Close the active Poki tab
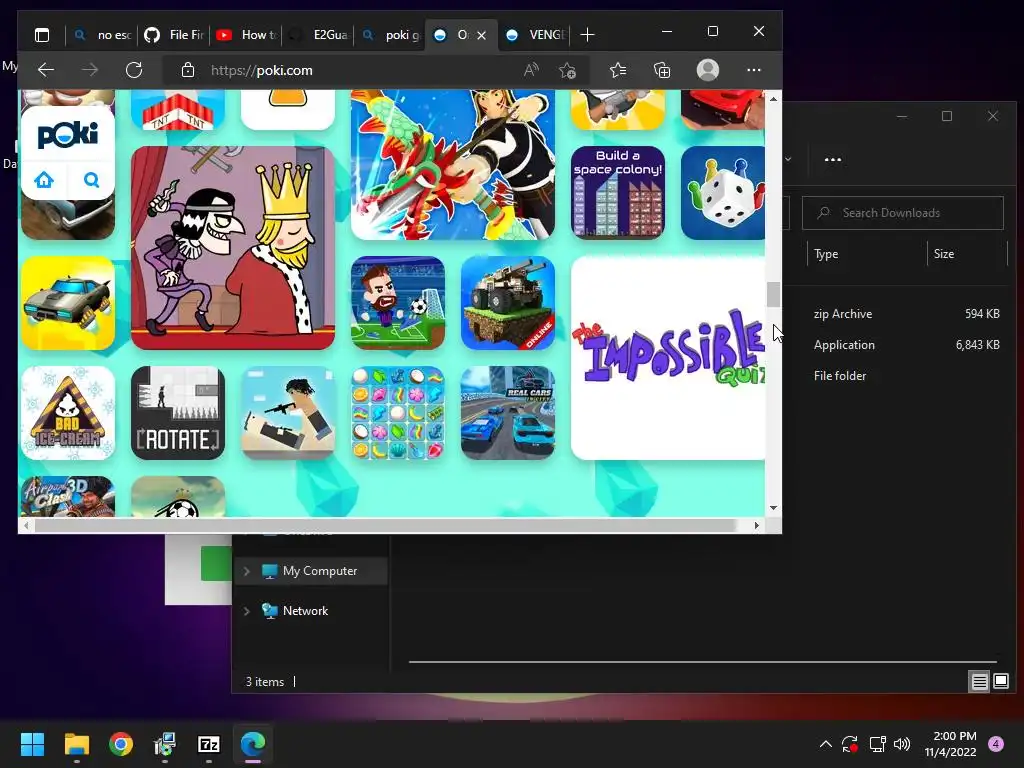The width and height of the screenshot is (1024, 768). (x=482, y=35)
